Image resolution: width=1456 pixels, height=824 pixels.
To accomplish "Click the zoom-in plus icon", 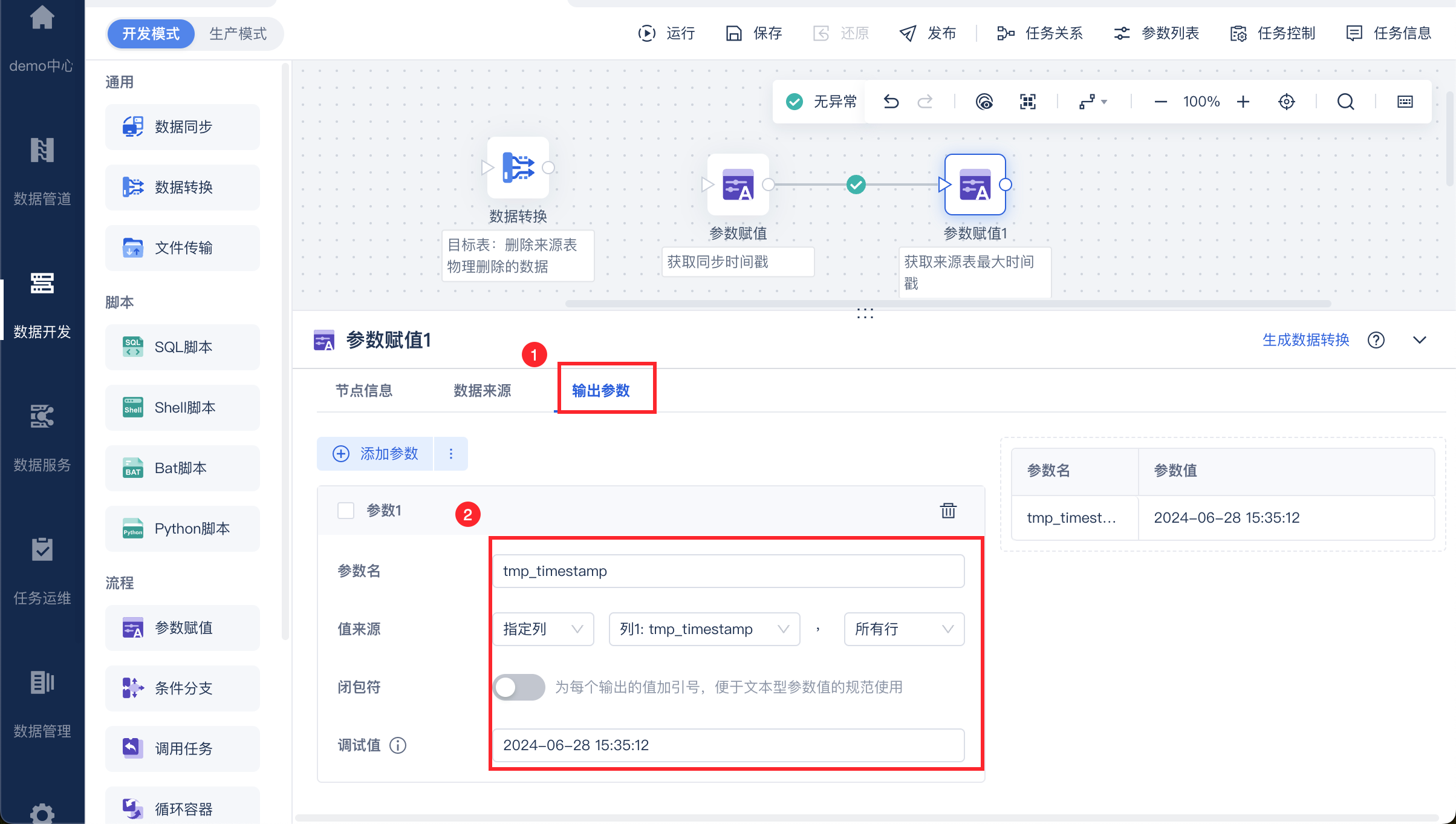I will pyautogui.click(x=1243, y=102).
